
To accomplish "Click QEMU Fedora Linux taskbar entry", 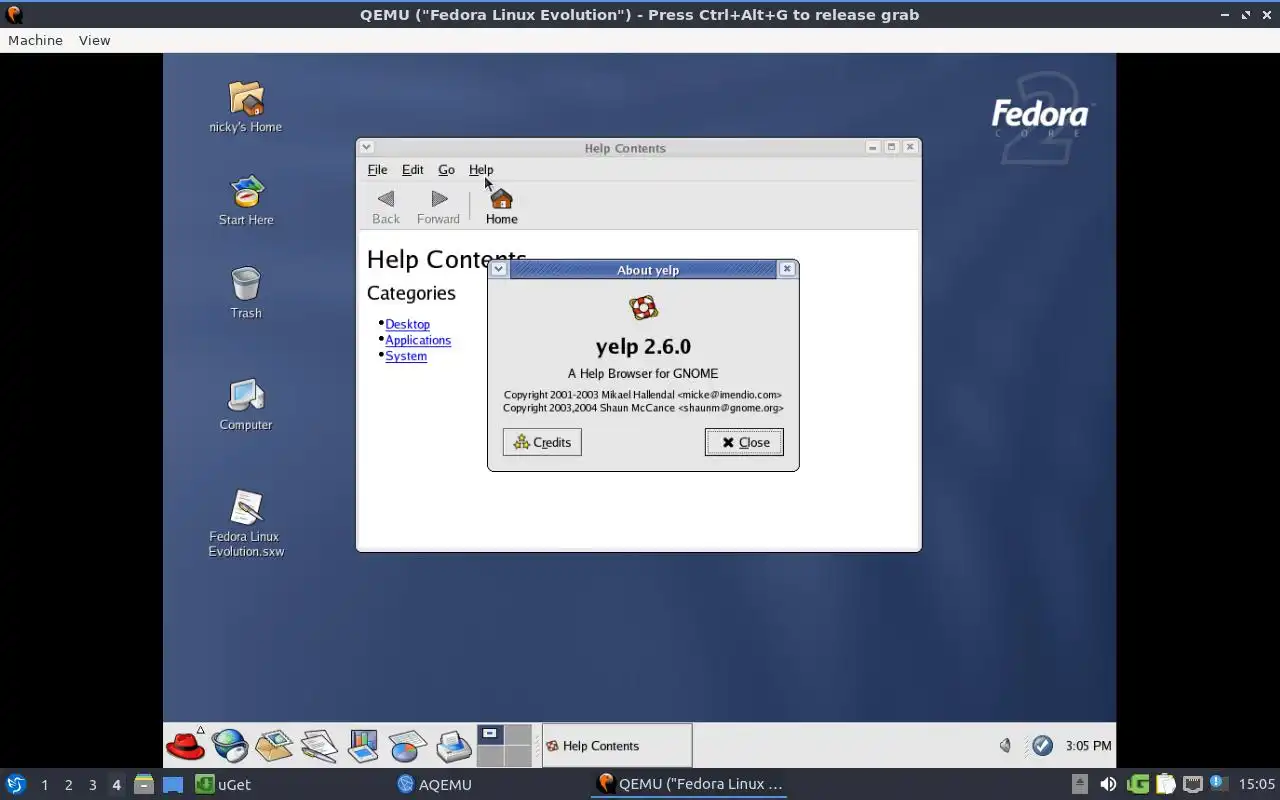I will pos(689,784).
